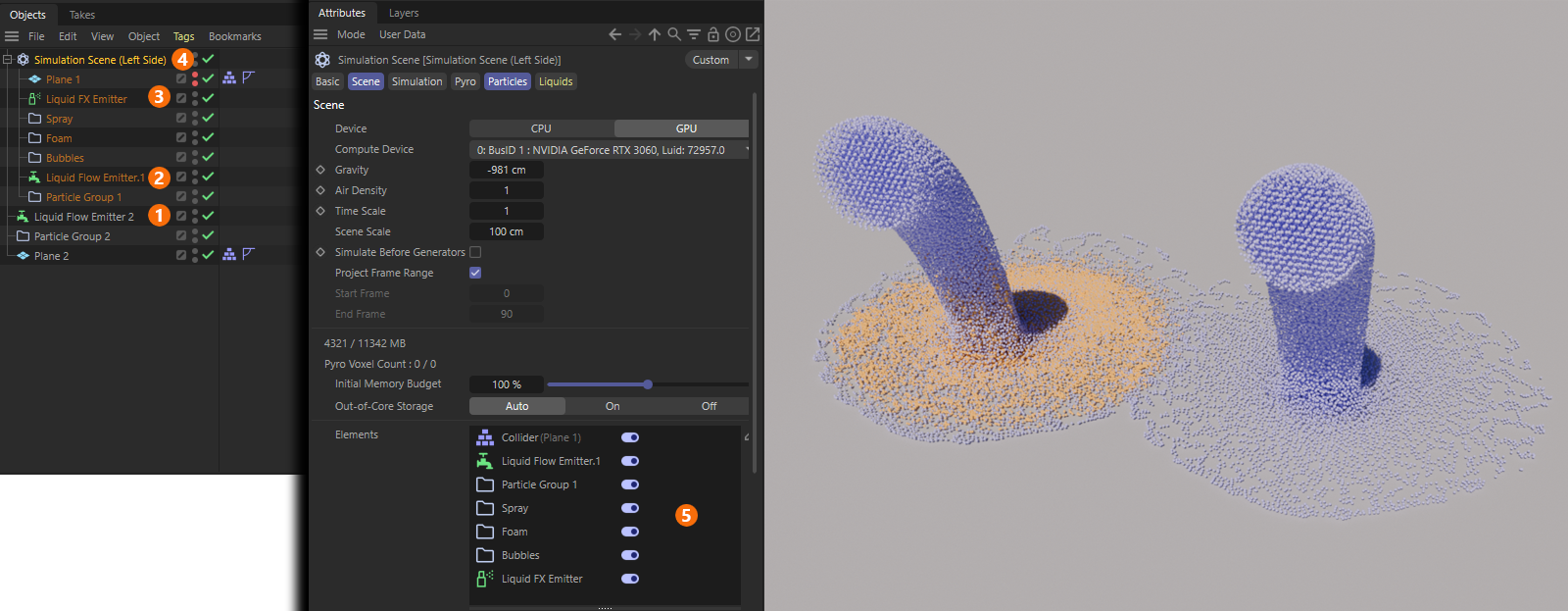Uncheck the Project Frame Range checkbox
The height and width of the screenshot is (611, 1568).
pos(475,273)
